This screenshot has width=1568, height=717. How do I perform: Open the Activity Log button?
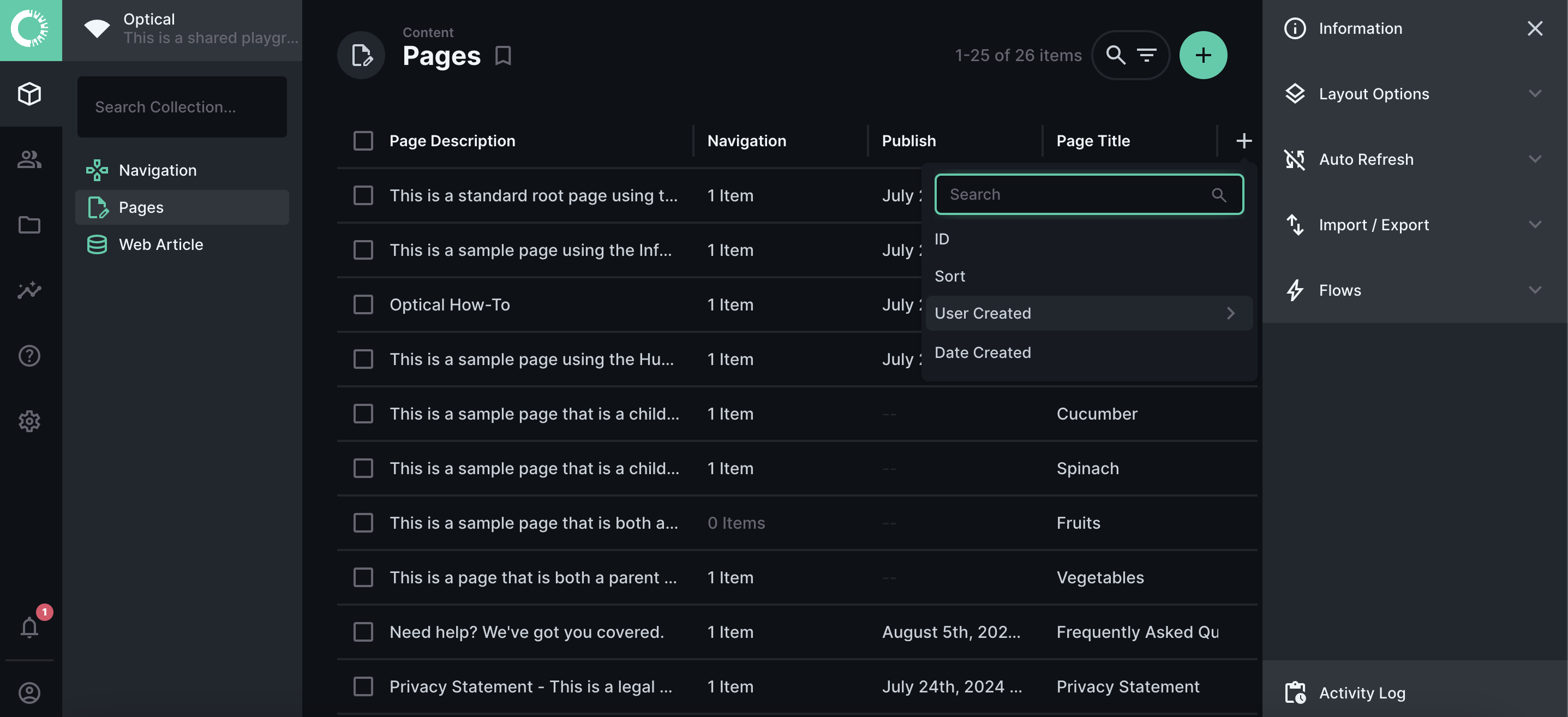(x=1362, y=692)
